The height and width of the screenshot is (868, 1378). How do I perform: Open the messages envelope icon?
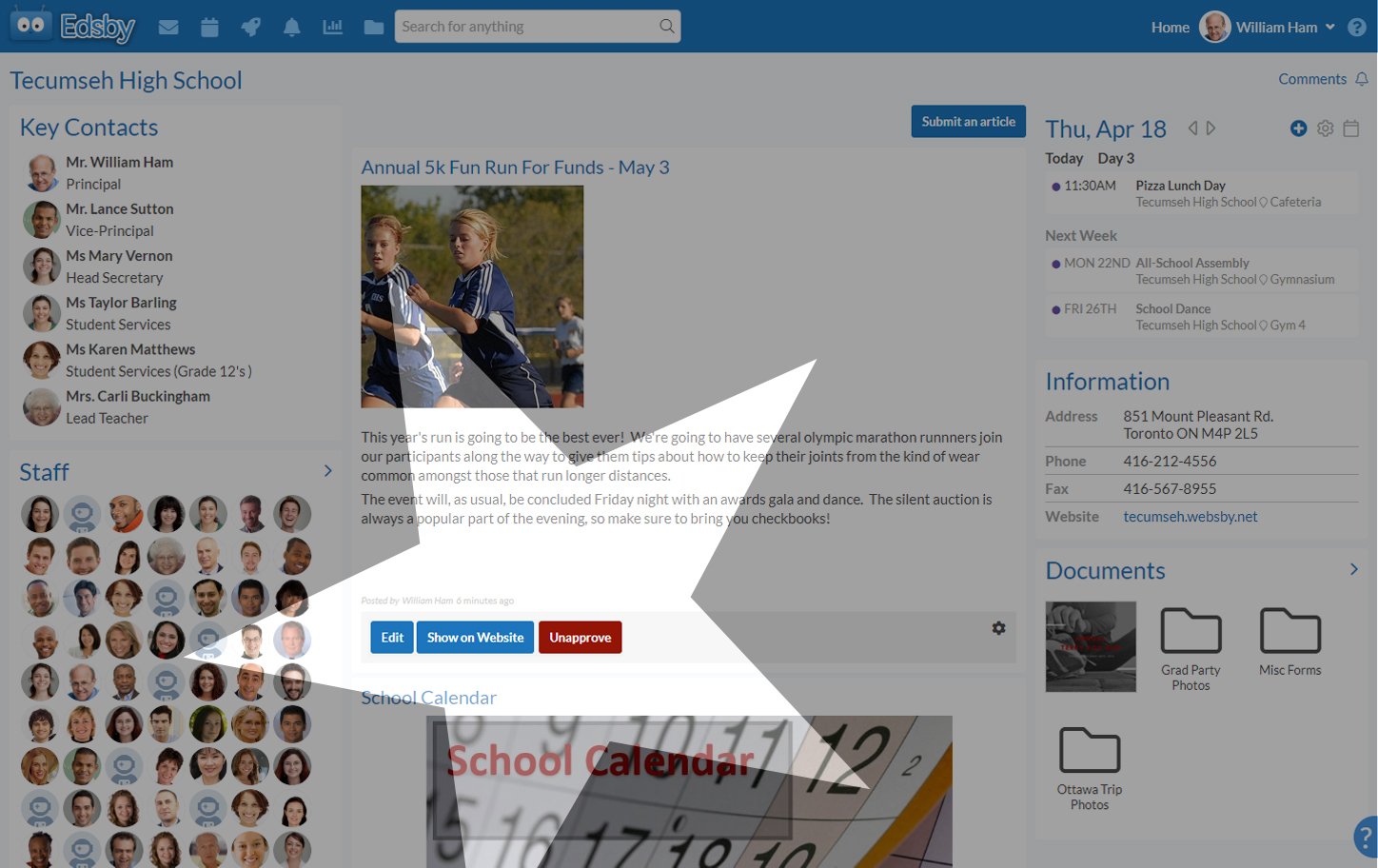point(168,28)
